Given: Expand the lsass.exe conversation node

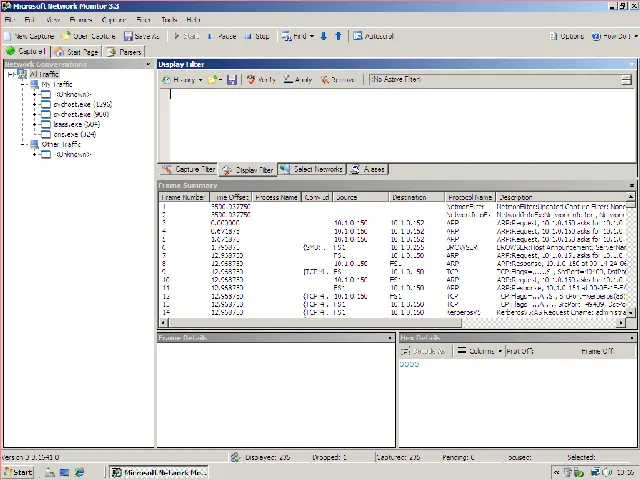Looking at the screenshot, I should pyautogui.click(x=35, y=124).
